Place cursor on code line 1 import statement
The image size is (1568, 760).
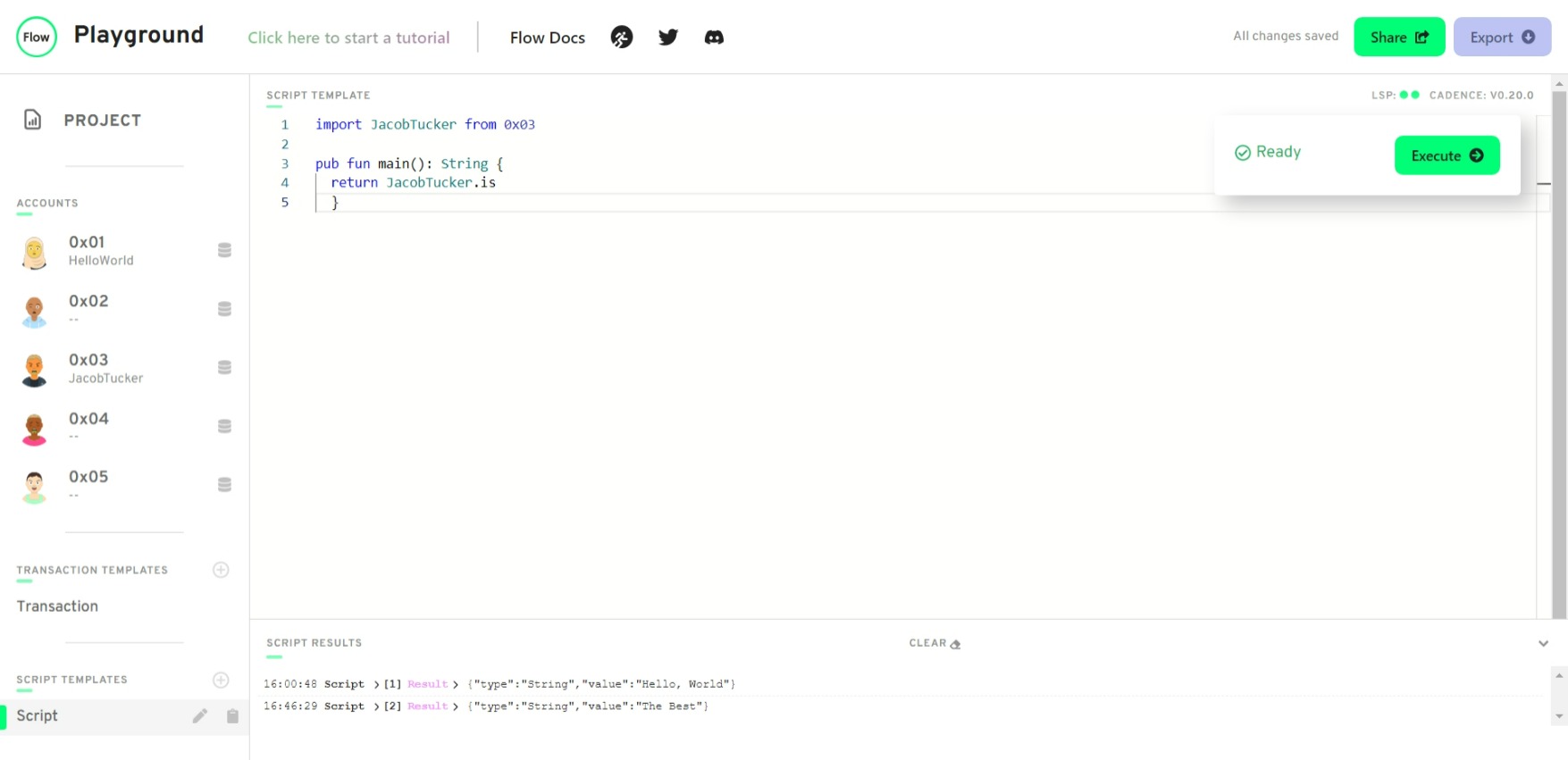click(x=425, y=124)
